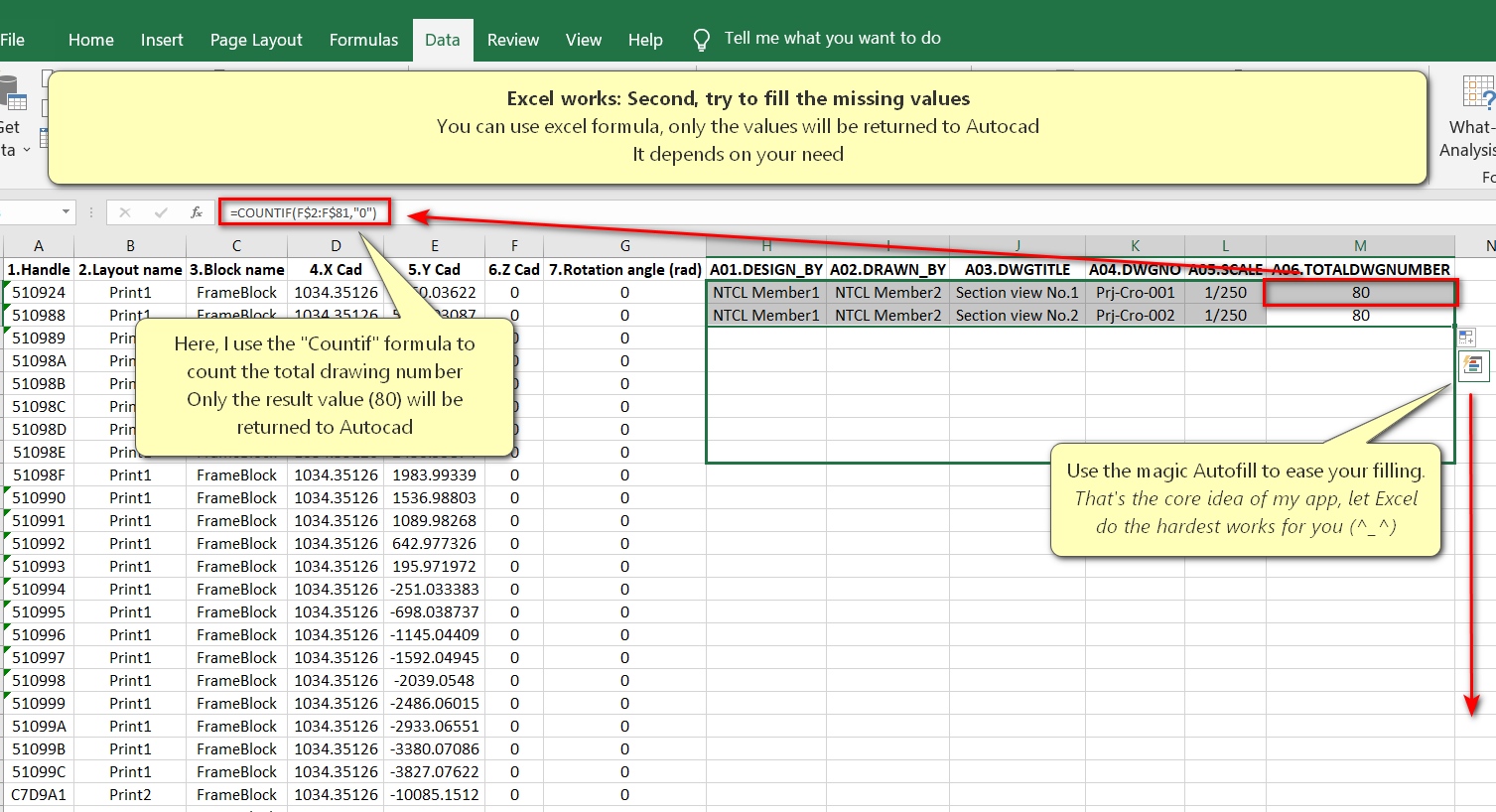The width and height of the screenshot is (1496, 812).
Task: Confirm the formula with the checkmark
Action: [x=161, y=212]
